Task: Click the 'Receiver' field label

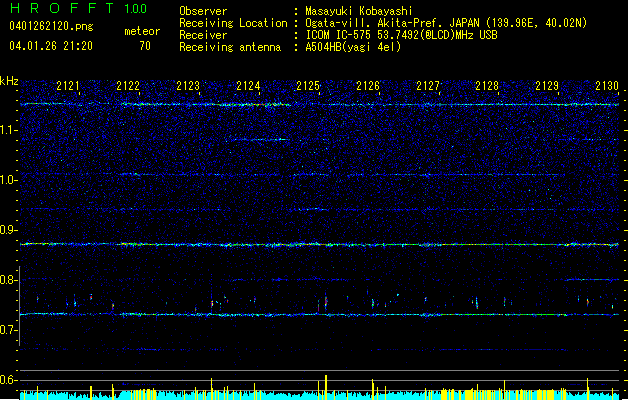Action: pyautogui.click(x=203, y=35)
